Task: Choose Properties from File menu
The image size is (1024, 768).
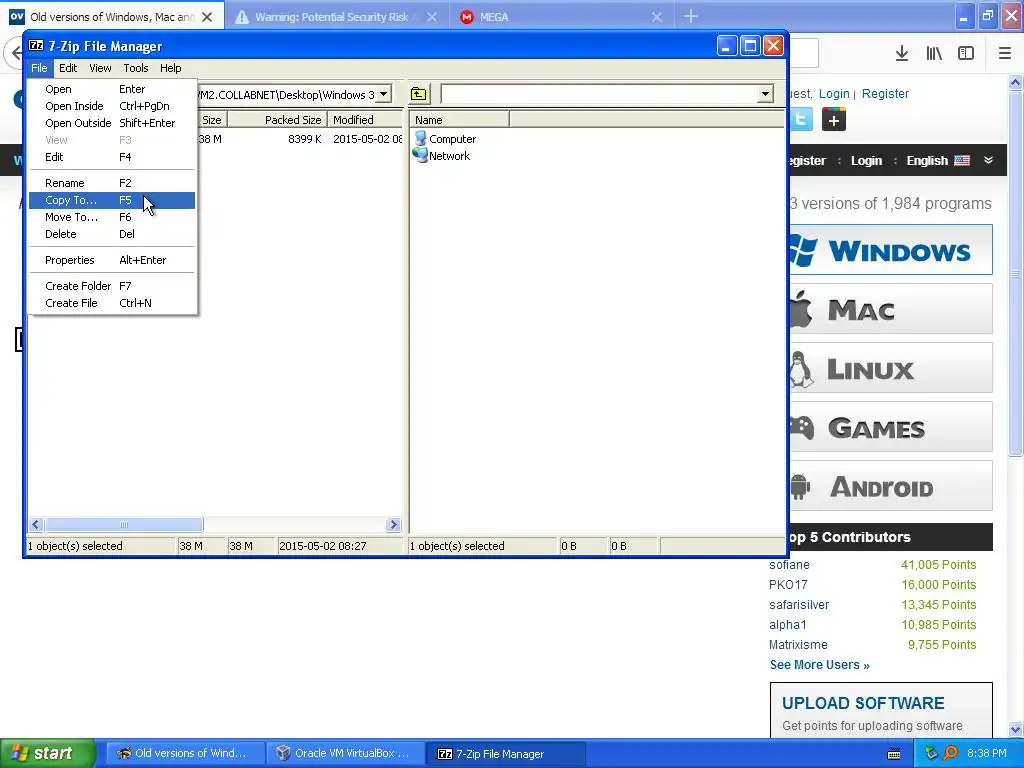Action: (x=112, y=261)
